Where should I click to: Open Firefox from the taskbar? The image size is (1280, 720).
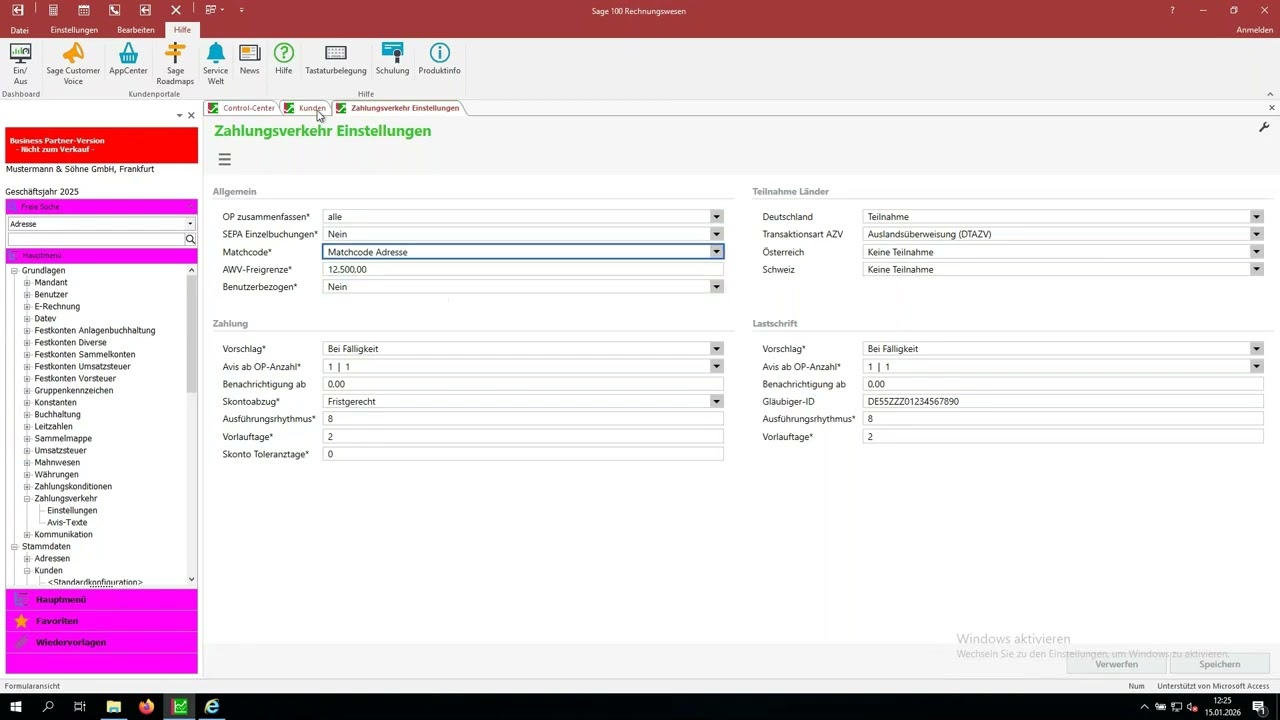(x=147, y=706)
